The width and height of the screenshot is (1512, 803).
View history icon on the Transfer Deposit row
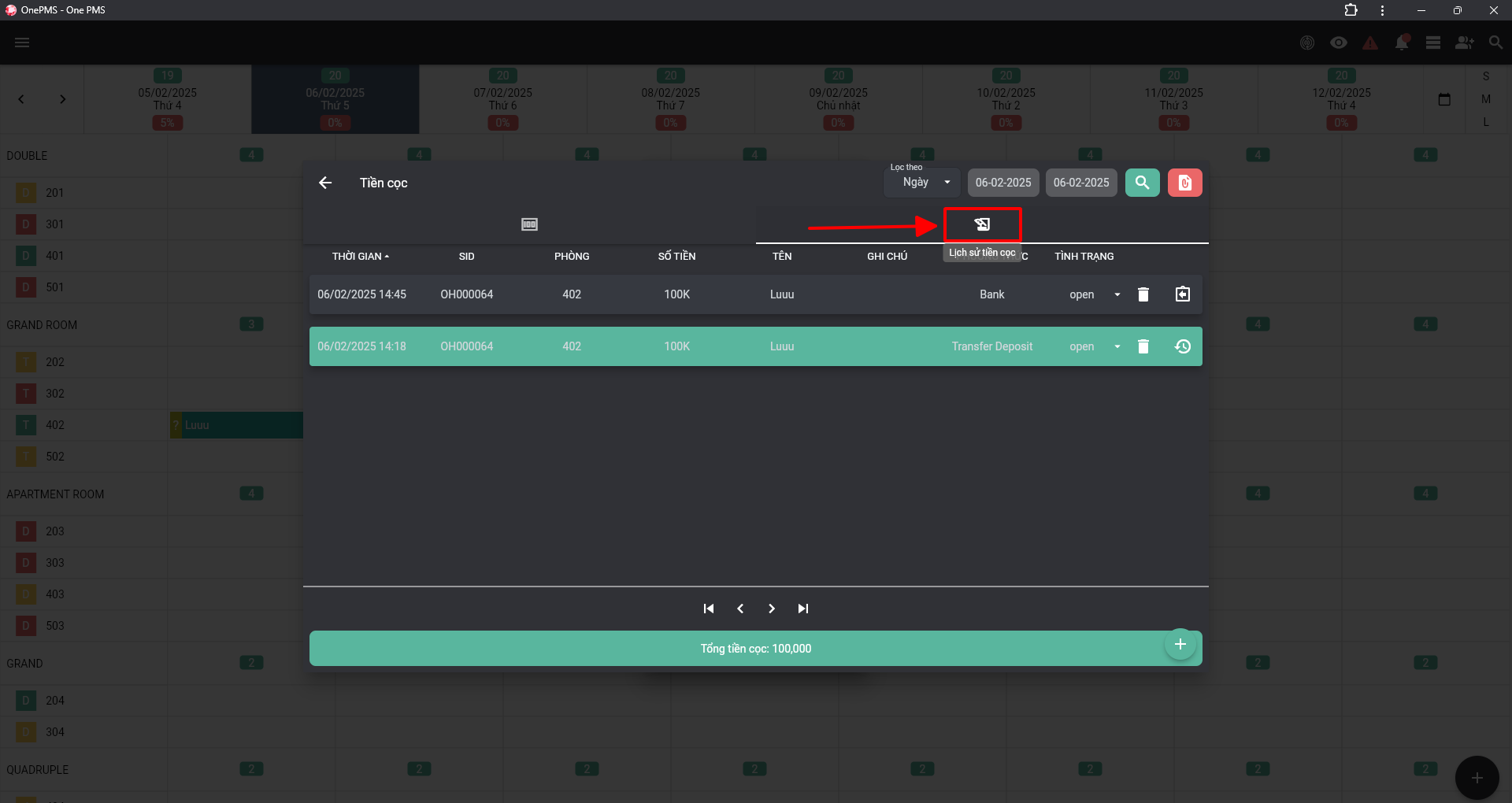point(1183,346)
